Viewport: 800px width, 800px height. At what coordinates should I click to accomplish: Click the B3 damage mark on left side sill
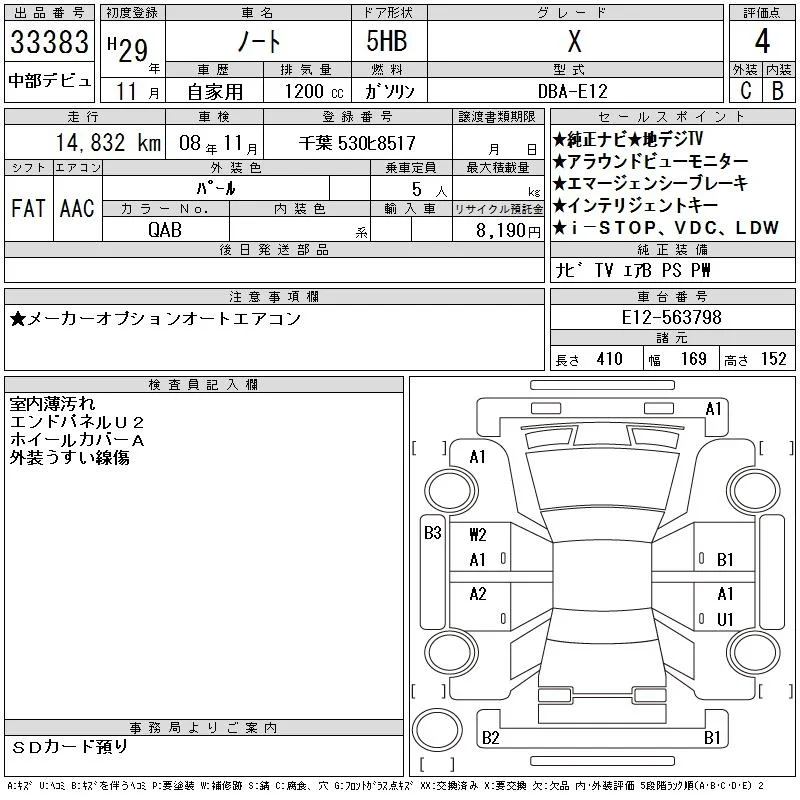tap(433, 533)
